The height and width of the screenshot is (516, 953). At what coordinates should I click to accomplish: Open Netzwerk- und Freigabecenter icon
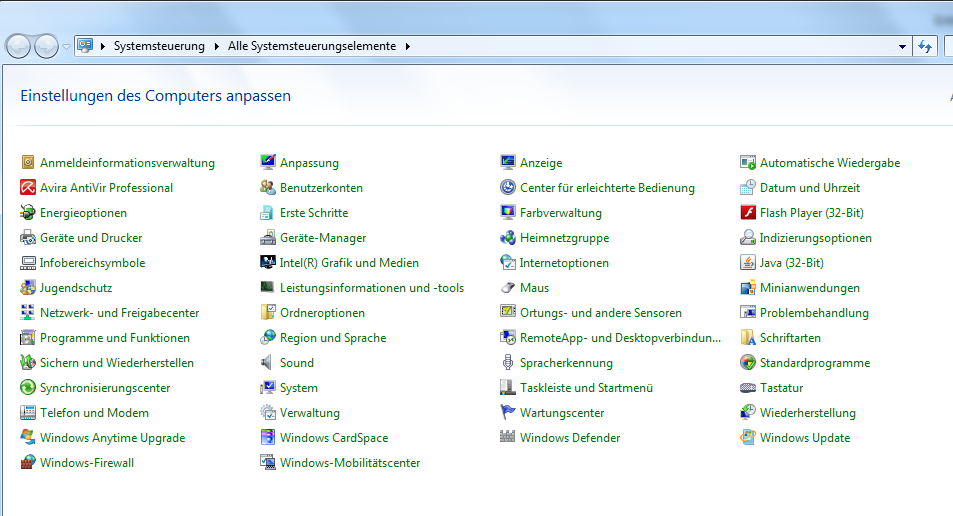[28, 312]
